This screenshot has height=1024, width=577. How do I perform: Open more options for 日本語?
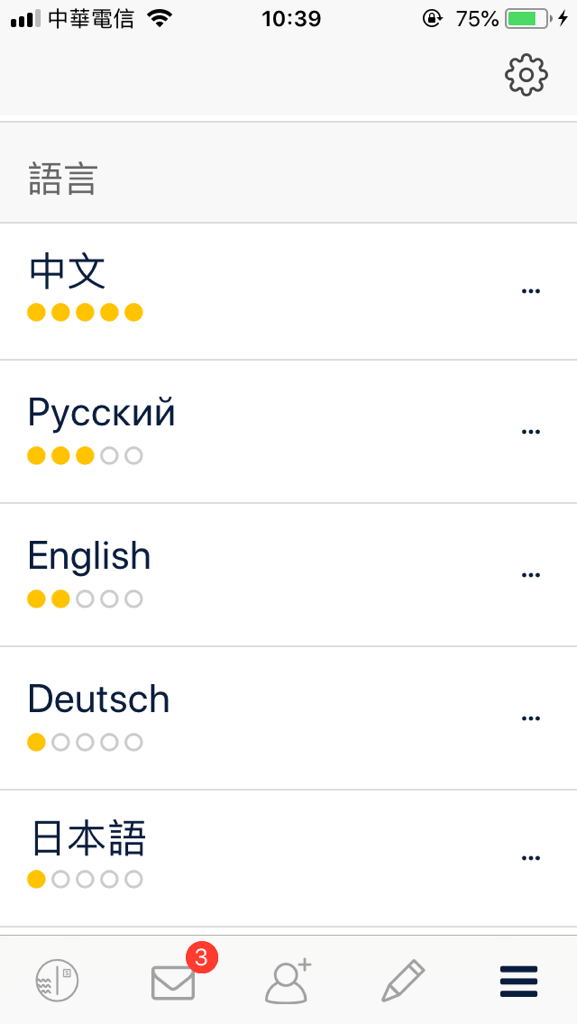(x=531, y=858)
